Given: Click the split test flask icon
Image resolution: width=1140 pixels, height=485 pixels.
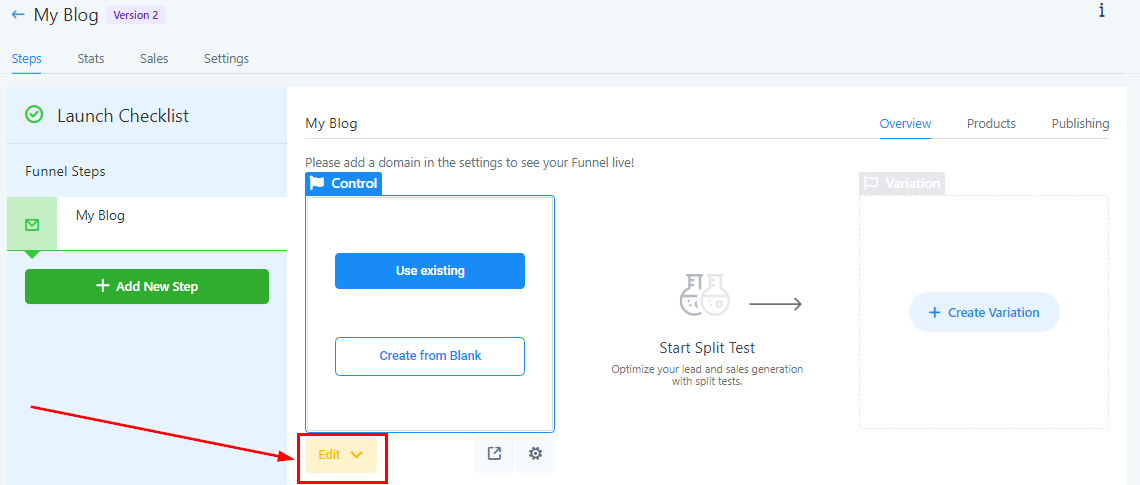Looking at the screenshot, I should [x=705, y=293].
